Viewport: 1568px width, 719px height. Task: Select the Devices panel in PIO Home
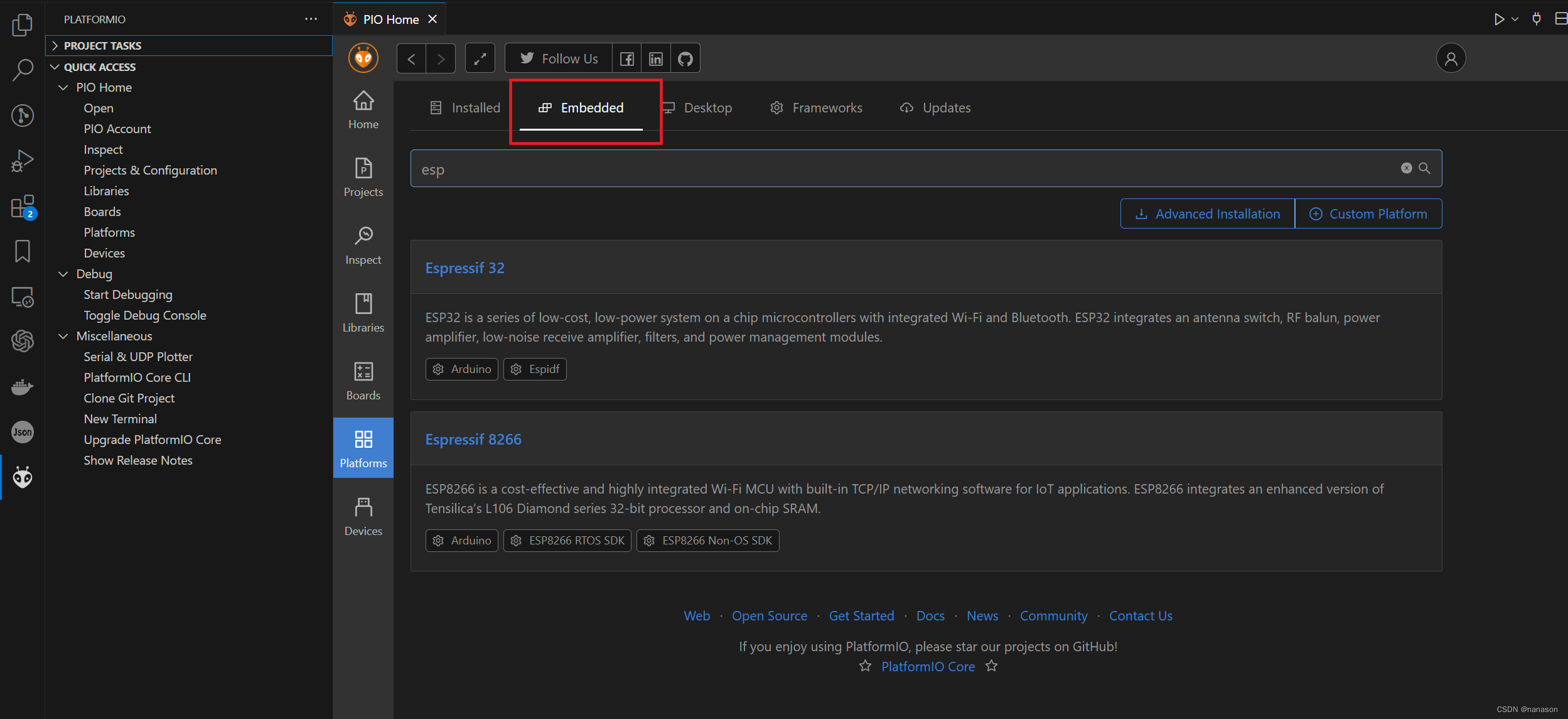(363, 515)
